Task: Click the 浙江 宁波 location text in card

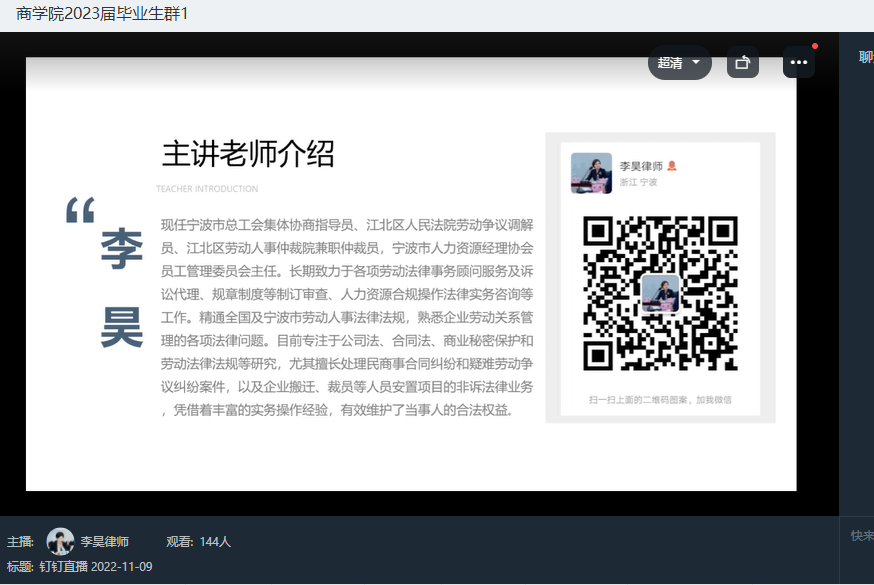Action: (638, 183)
